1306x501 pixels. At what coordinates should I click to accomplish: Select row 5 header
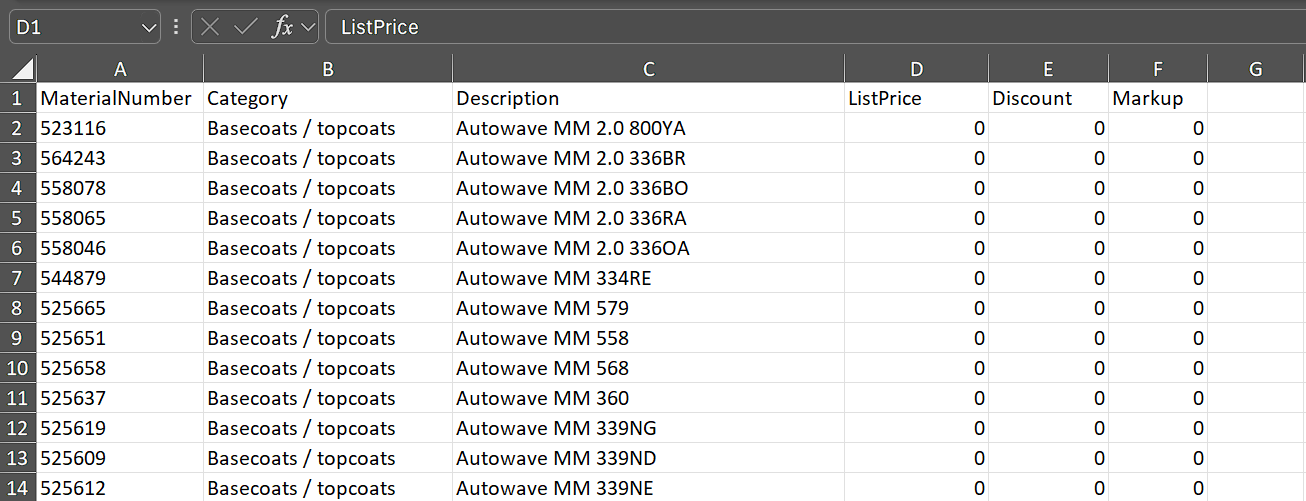coord(18,218)
